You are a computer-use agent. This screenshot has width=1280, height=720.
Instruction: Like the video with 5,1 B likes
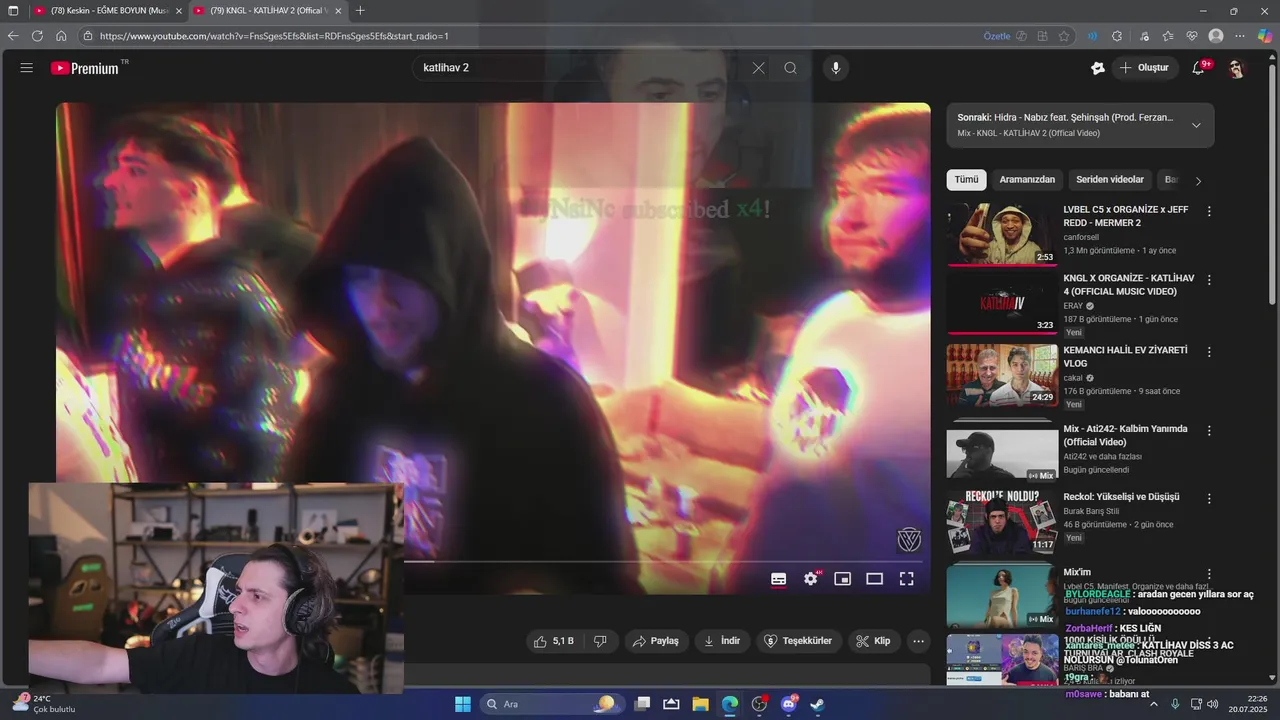(554, 641)
